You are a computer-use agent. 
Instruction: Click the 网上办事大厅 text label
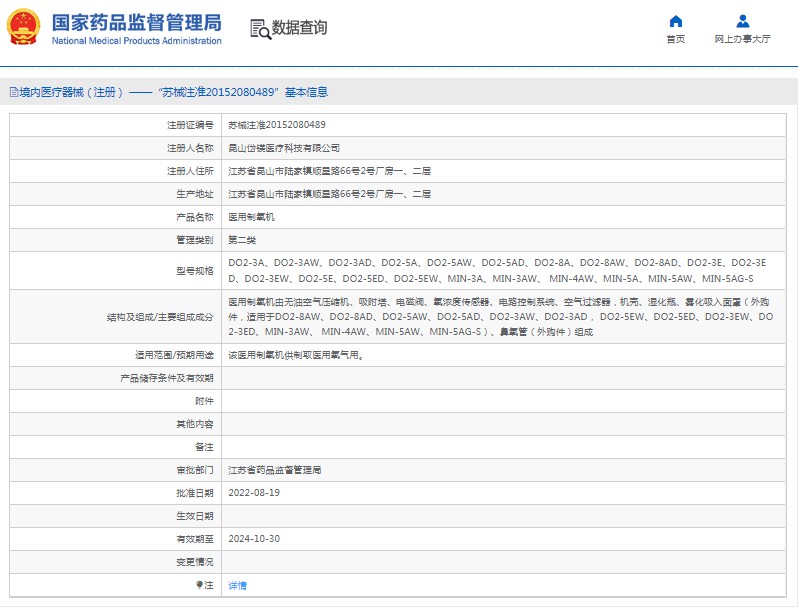[x=742, y=40]
